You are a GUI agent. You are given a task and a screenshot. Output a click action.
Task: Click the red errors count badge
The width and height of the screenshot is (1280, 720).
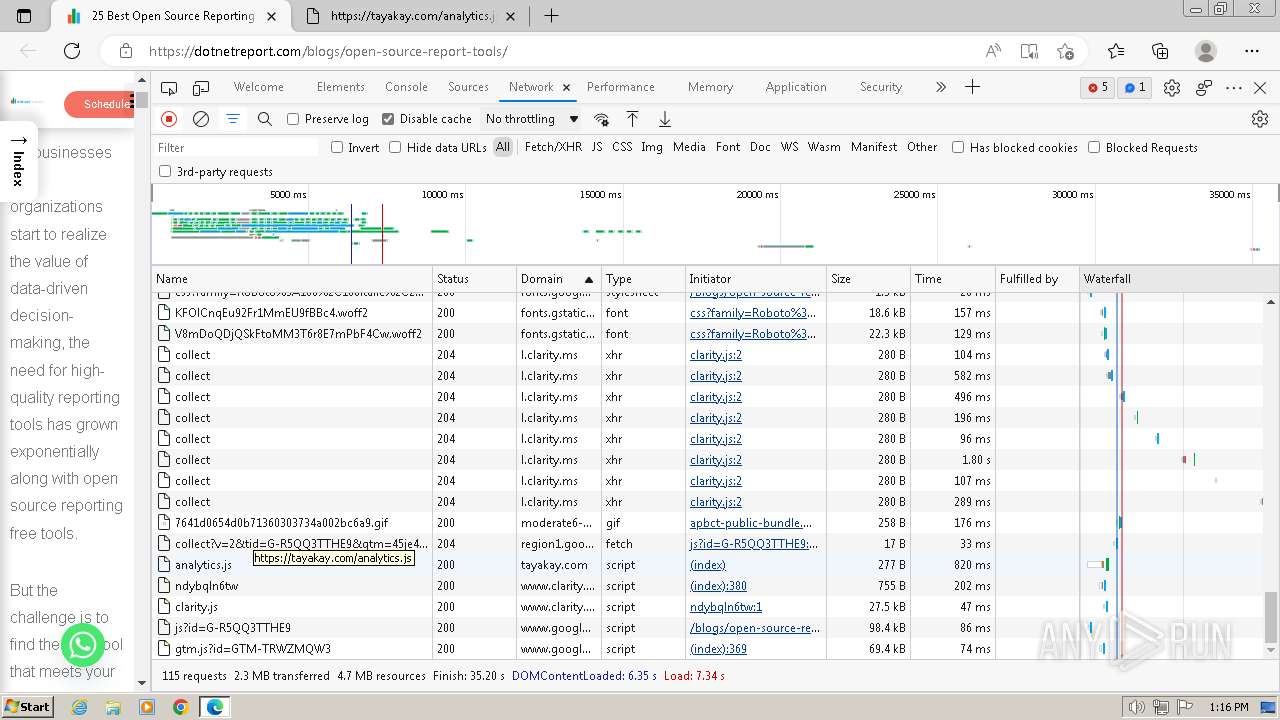1098,88
